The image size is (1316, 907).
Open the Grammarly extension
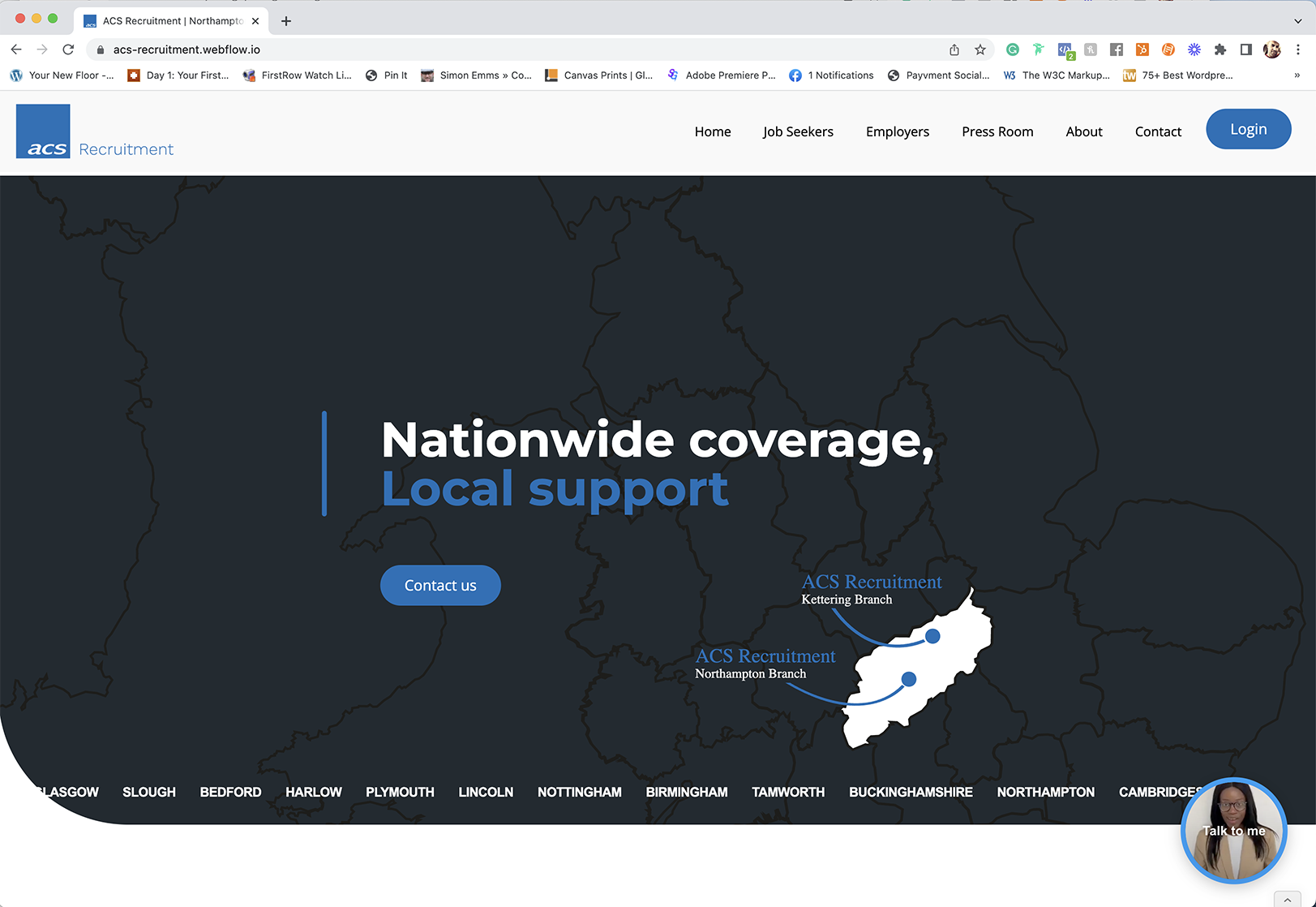tap(1013, 49)
